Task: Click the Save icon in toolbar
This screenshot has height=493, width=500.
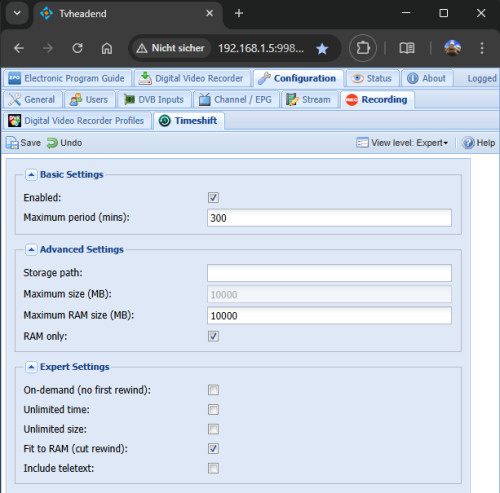Action: pos(12,143)
